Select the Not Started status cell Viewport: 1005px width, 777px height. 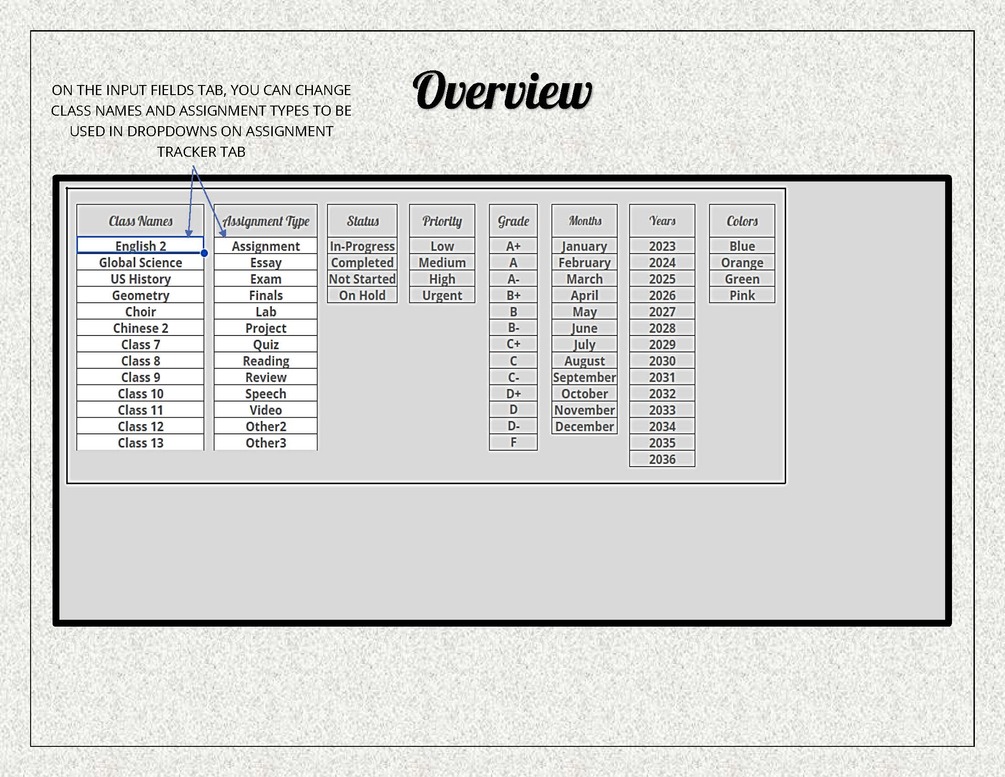tap(362, 279)
